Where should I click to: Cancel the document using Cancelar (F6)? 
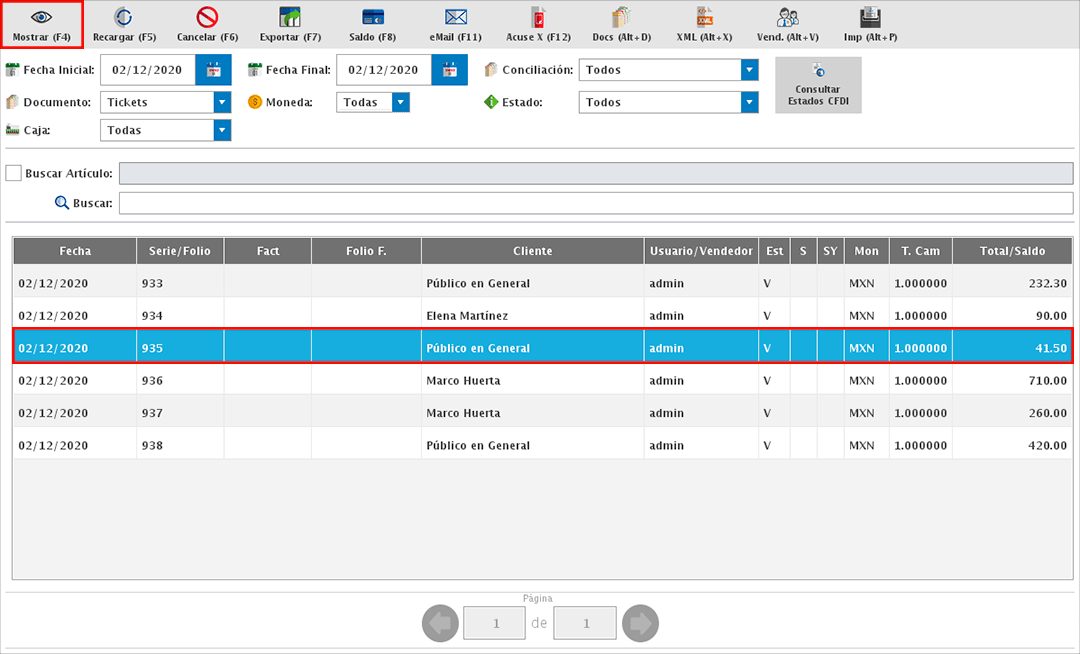click(x=207, y=17)
